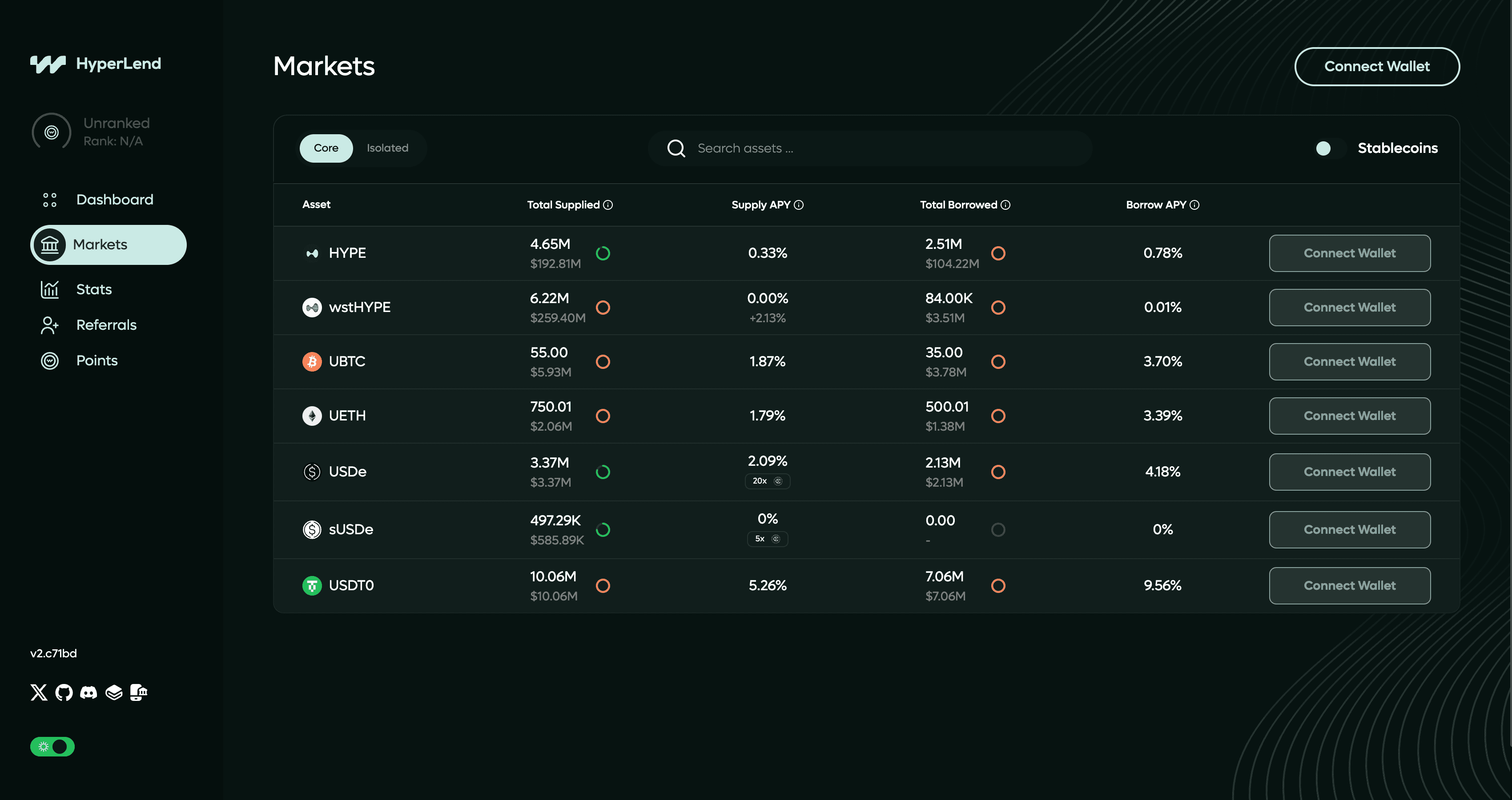
Task: Toggle the Stablecoins filter switch
Action: pyautogui.click(x=1330, y=148)
